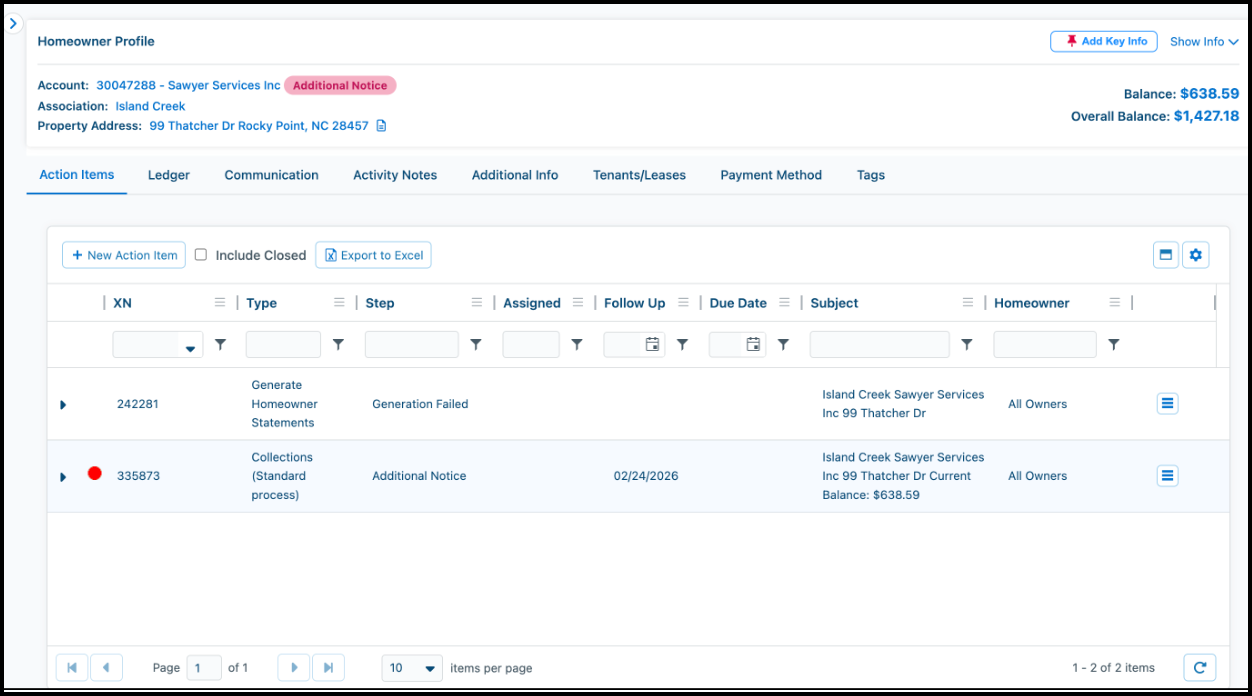The image size is (1252, 696).
Task: Click the red status dot on row 335873
Action: pos(95,473)
